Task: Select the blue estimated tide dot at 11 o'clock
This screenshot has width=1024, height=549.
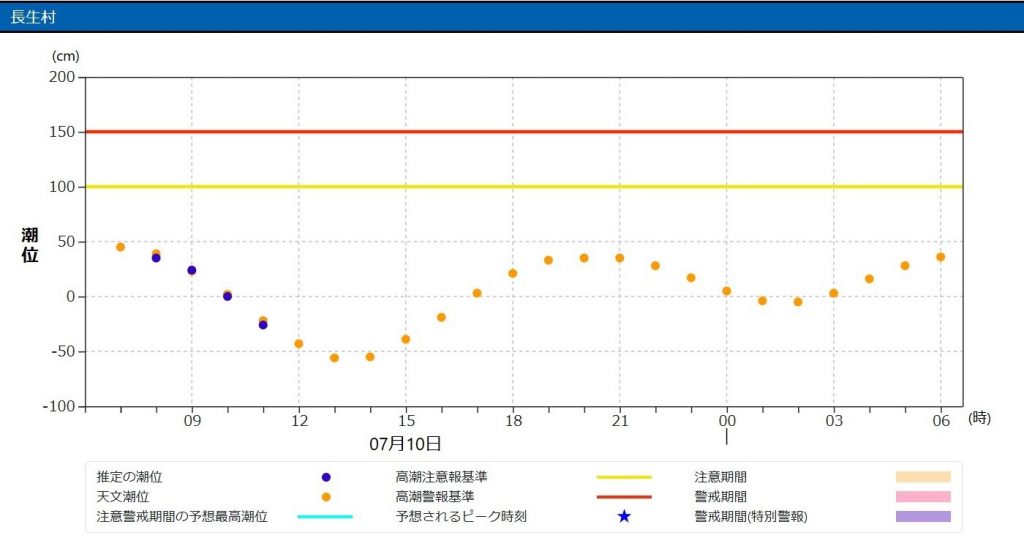Action: (x=263, y=325)
